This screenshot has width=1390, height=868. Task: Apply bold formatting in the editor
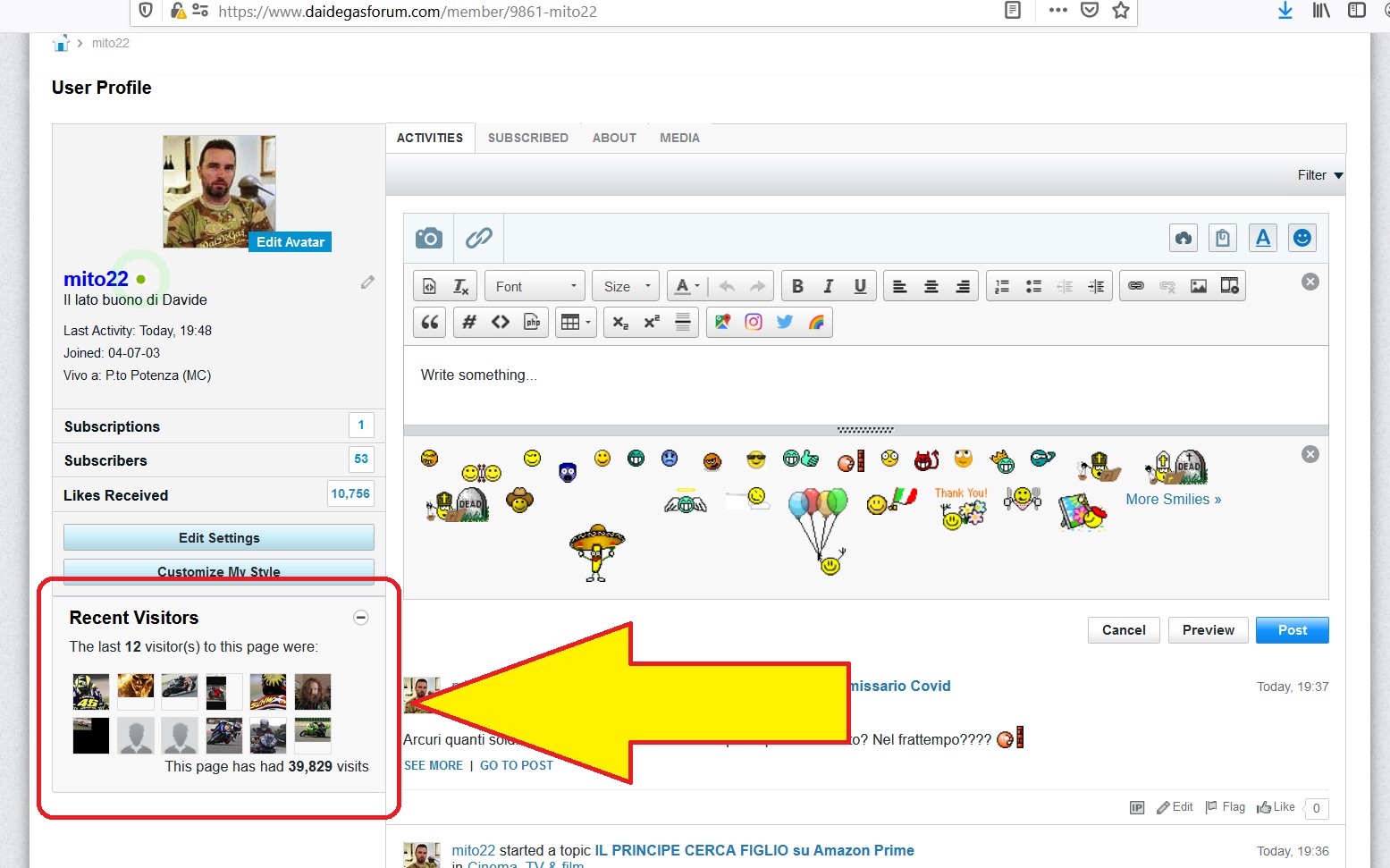pyautogui.click(x=797, y=286)
